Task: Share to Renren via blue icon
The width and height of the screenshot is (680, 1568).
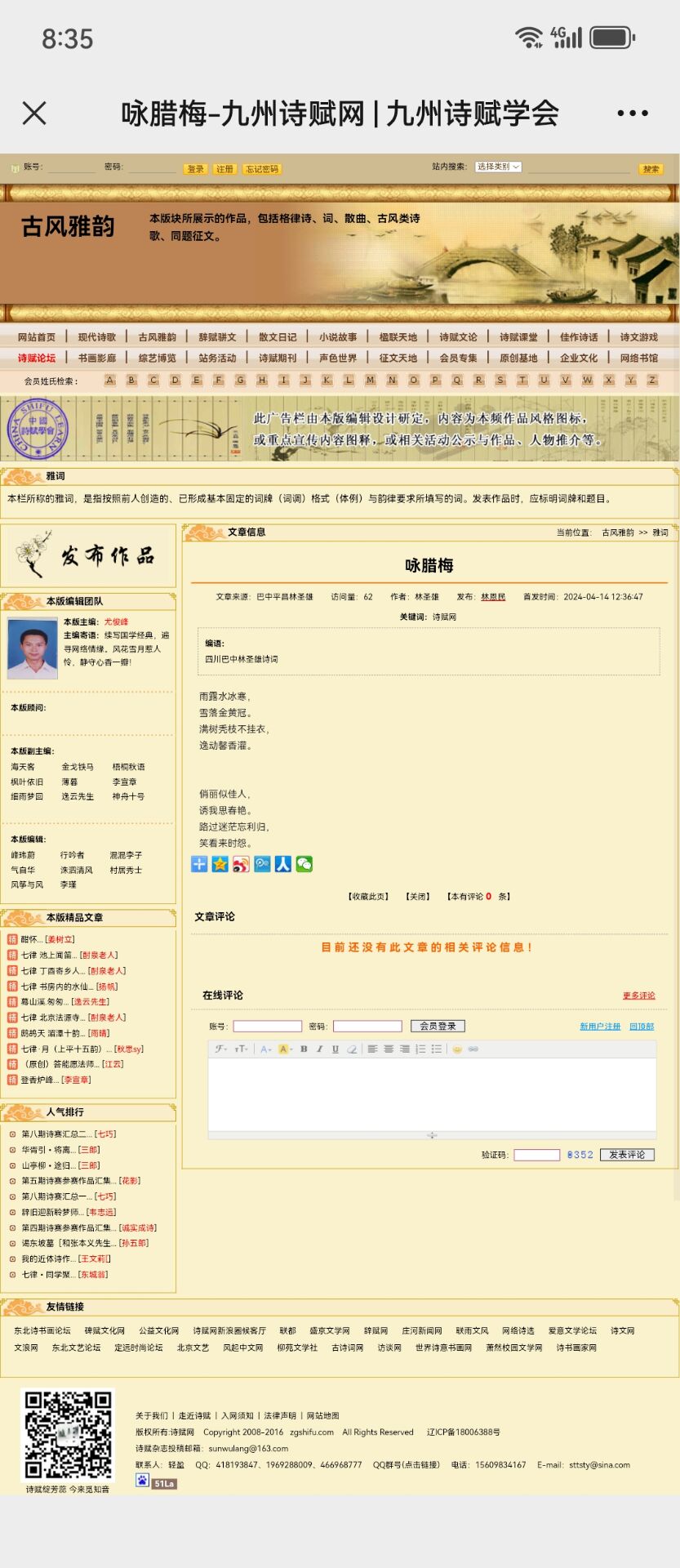Action: coord(283,864)
